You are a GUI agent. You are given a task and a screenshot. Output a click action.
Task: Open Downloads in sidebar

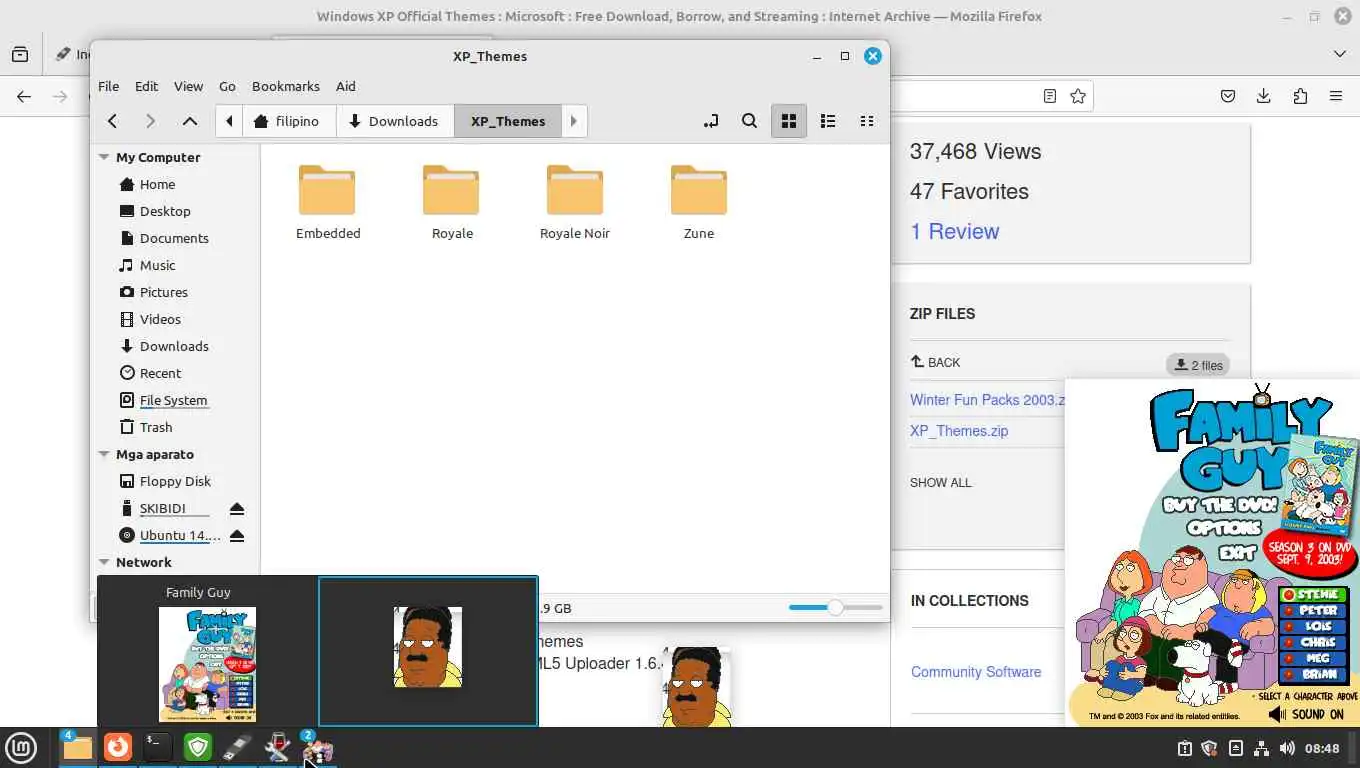(x=174, y=346)
